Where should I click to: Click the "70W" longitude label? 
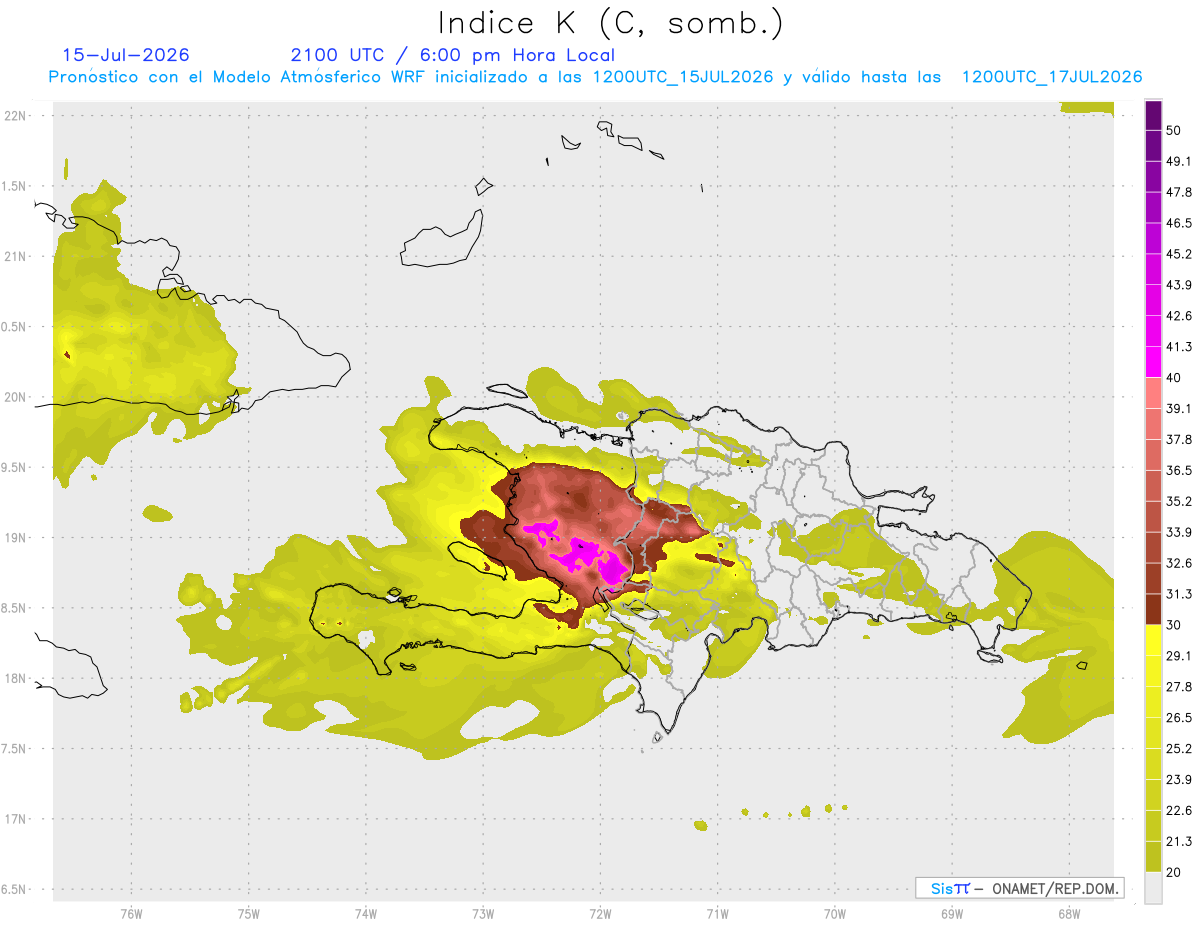(834, 913)
